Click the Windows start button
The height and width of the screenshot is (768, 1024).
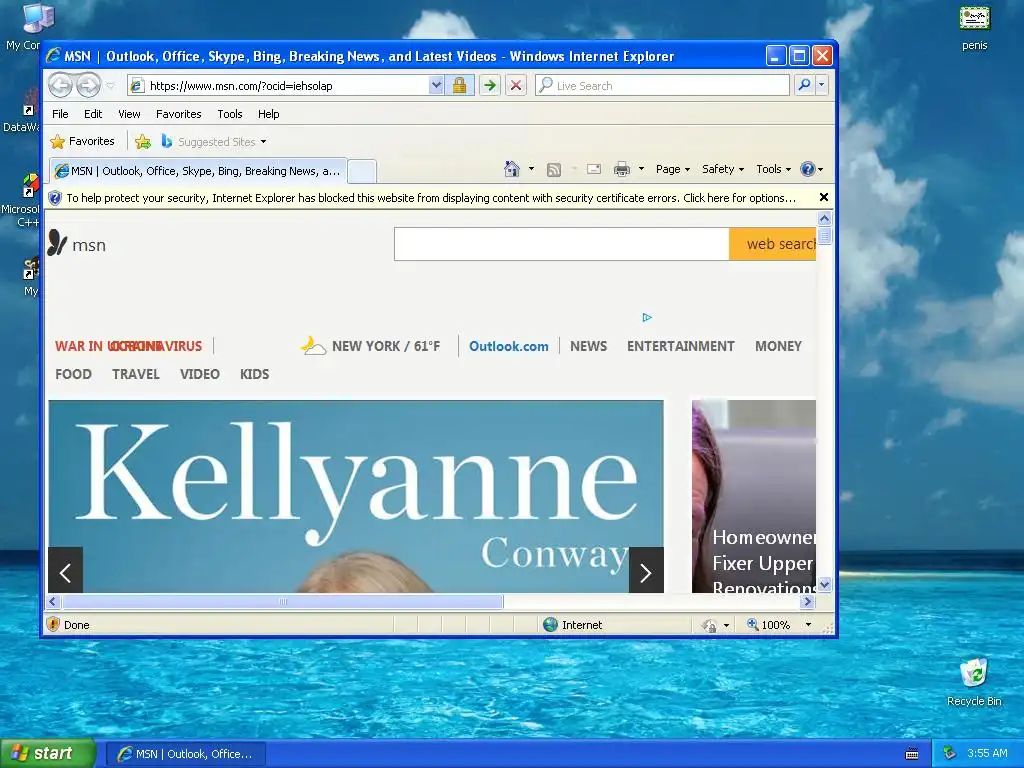pos(48,753)
